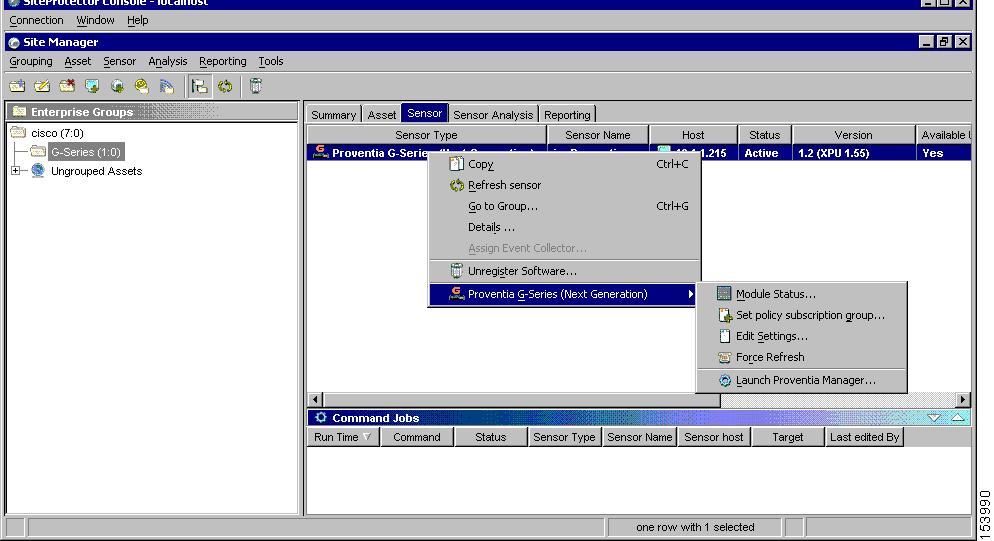Open Module Status… from the submenu
994x541 pixels.
802,294
